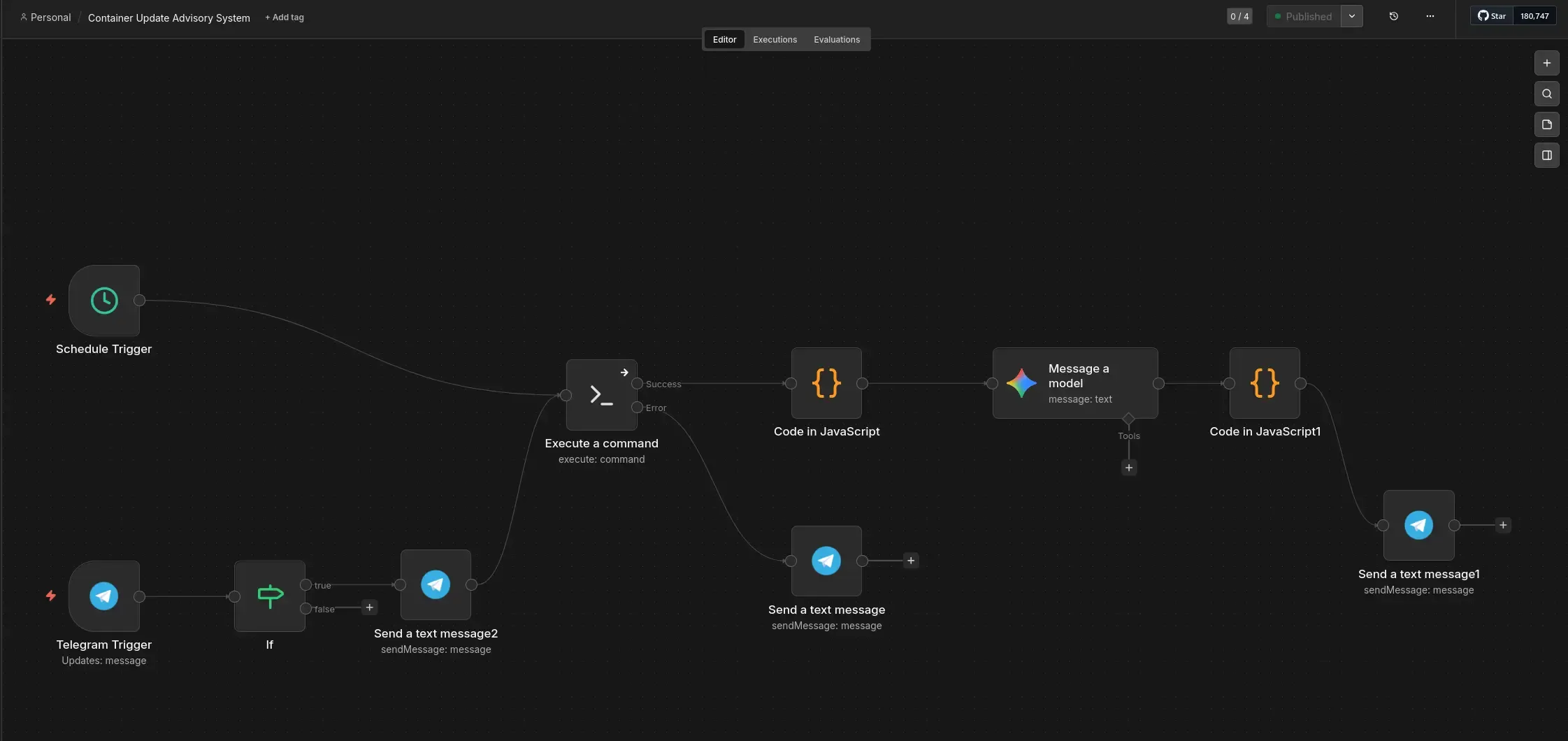This screenshot has height=741, width=1568.
Task: Switch to the Executions tab
Action: (775, 39)
